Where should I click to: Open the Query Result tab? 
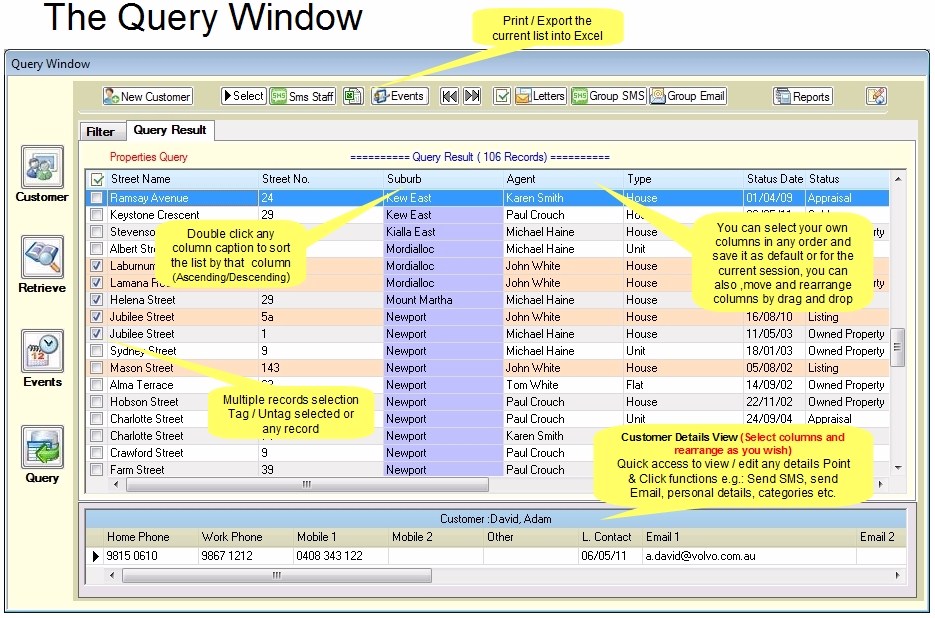coord(172,130)
